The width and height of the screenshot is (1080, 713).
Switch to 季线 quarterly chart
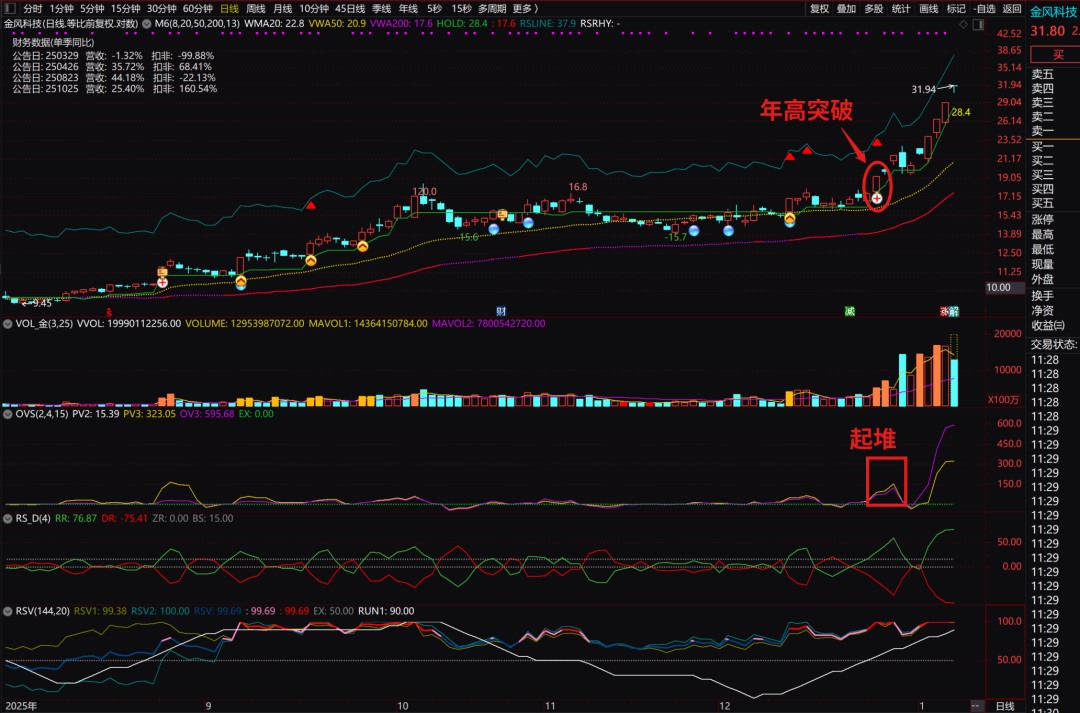tap(381, 8)
